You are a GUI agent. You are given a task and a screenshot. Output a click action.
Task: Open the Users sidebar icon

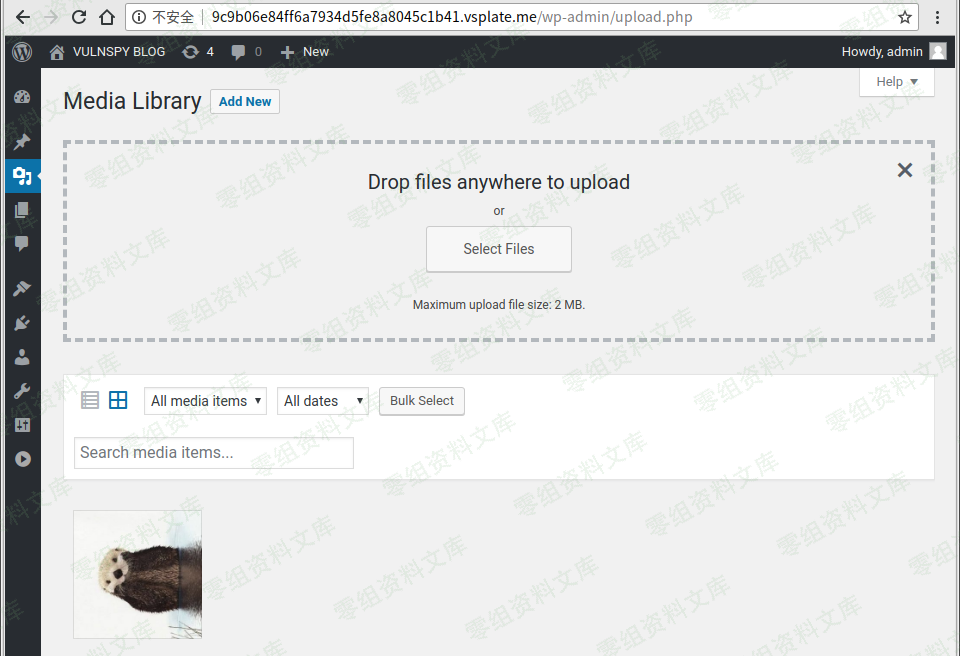22,357
